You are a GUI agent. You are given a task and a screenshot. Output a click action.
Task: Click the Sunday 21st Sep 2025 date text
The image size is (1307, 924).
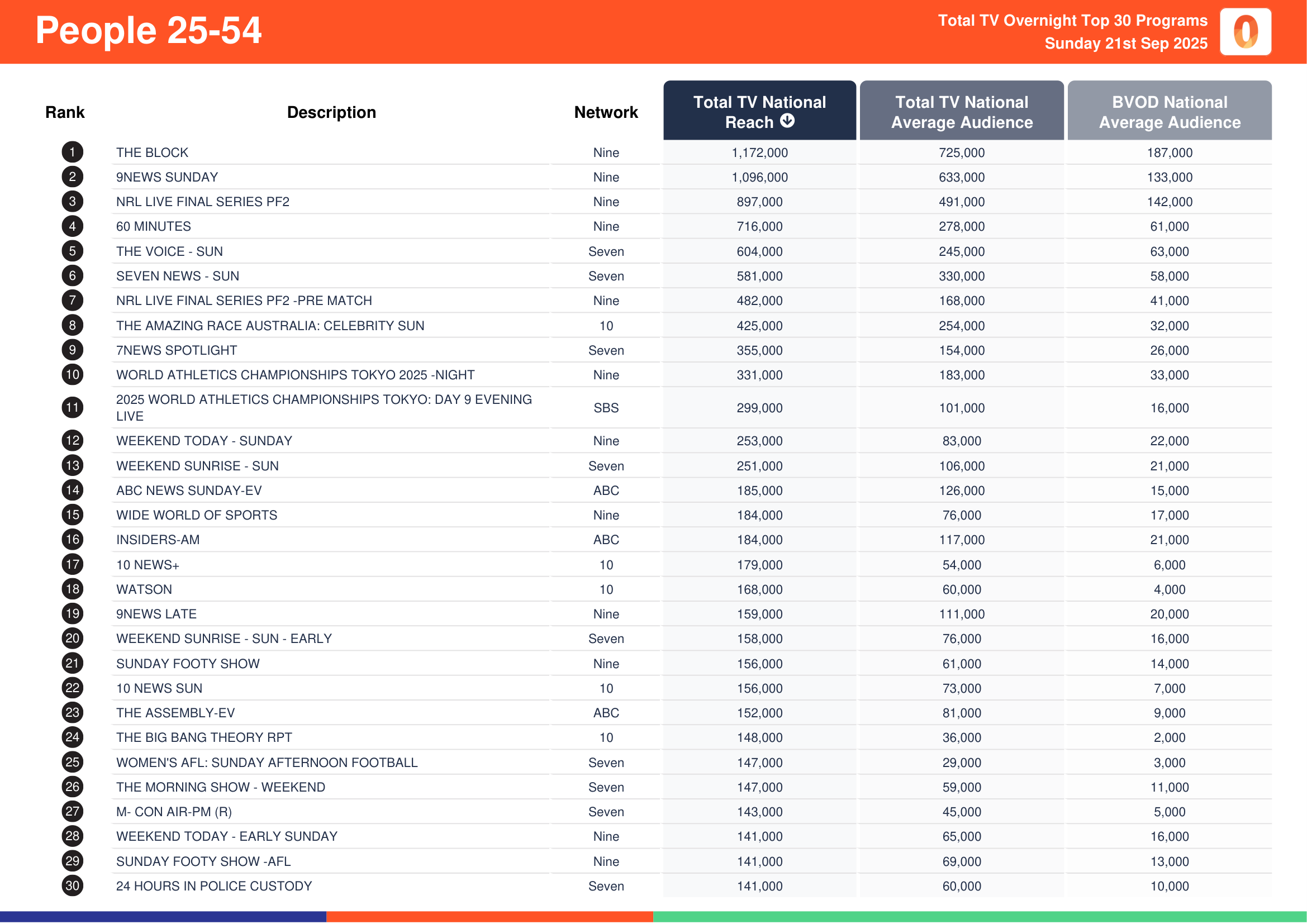coord(1126,43)
